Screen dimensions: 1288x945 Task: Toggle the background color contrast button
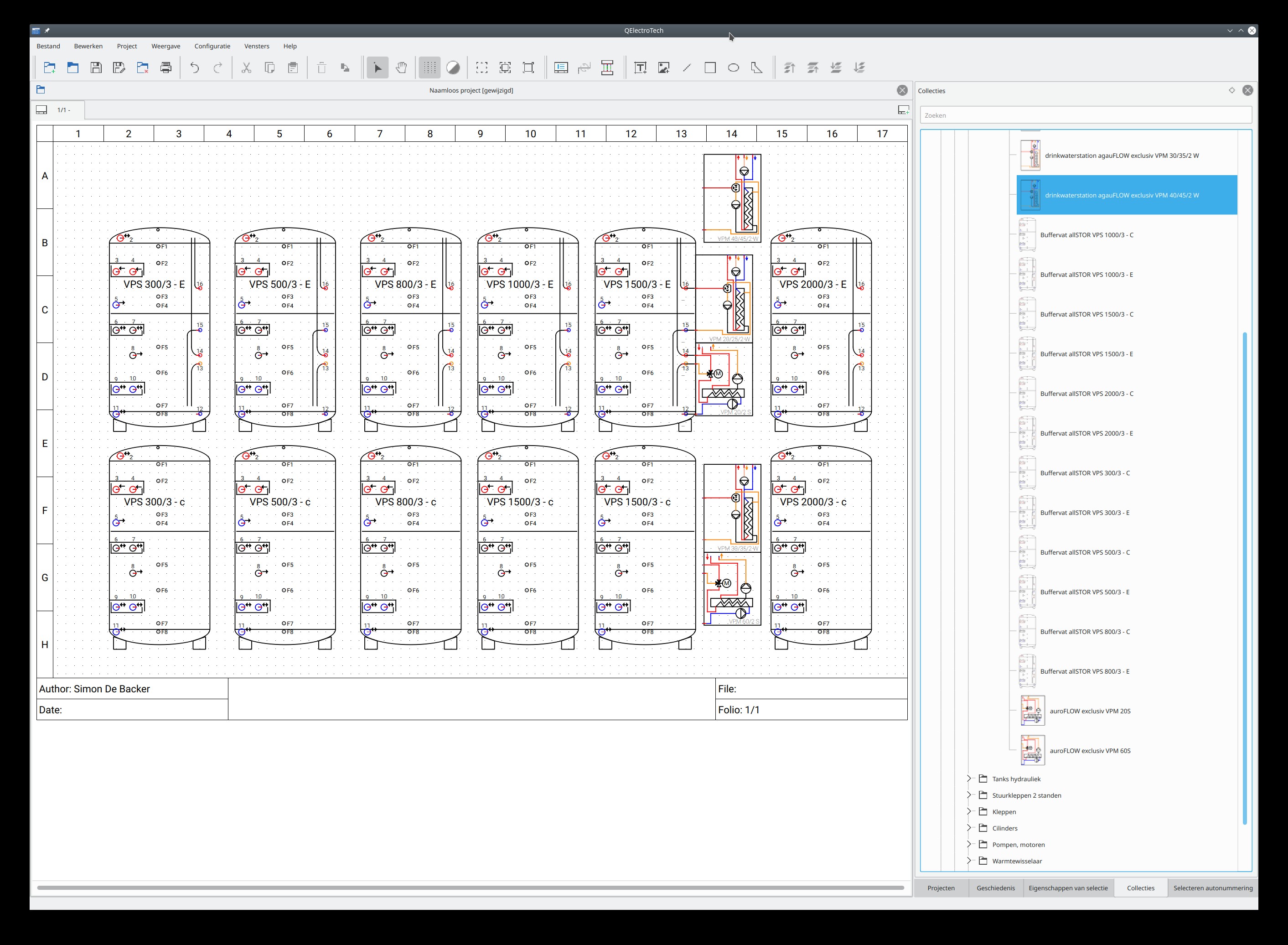click(453, 67)
